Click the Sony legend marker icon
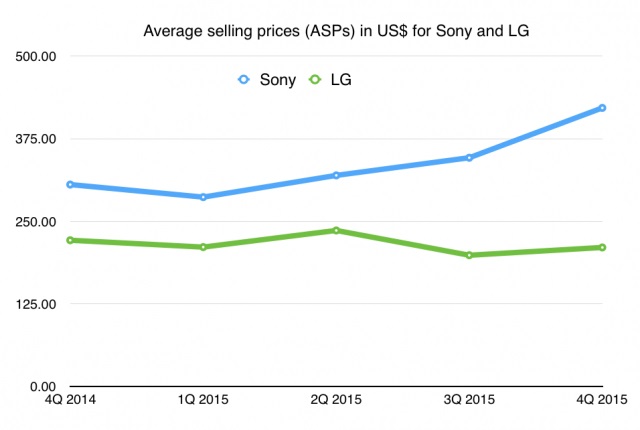Image resolution: width=640 pixels, height=430 pixels. 244,79
